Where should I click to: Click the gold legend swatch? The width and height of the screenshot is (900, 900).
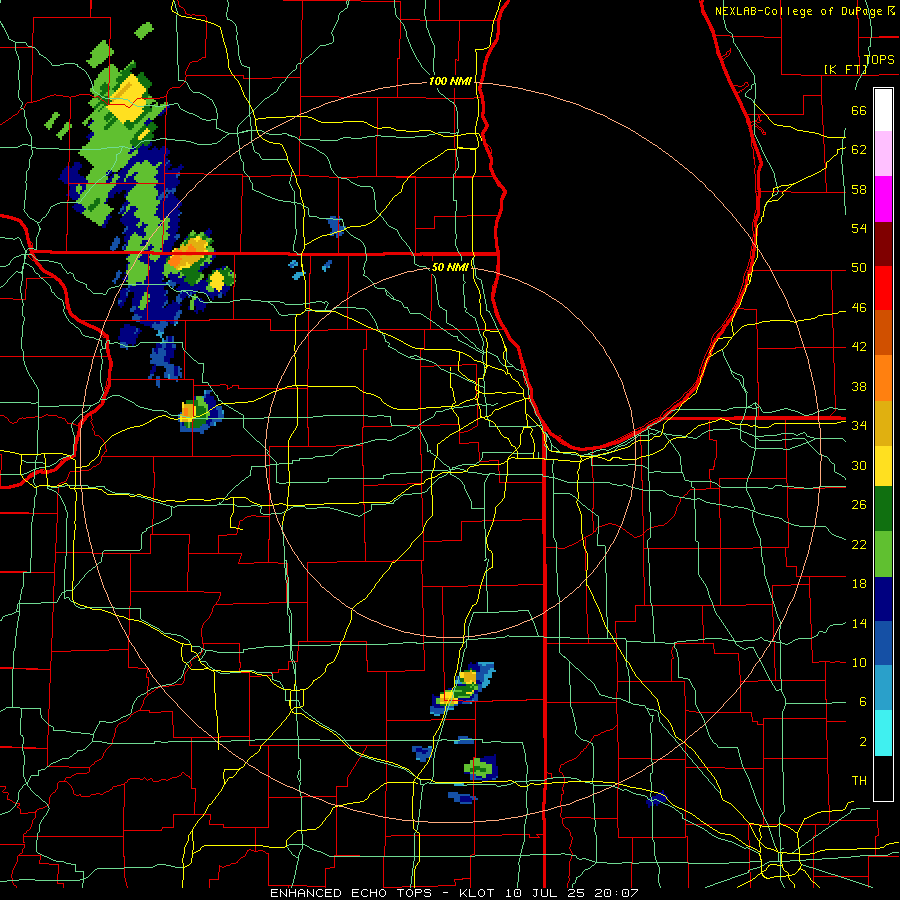(883, 423)
